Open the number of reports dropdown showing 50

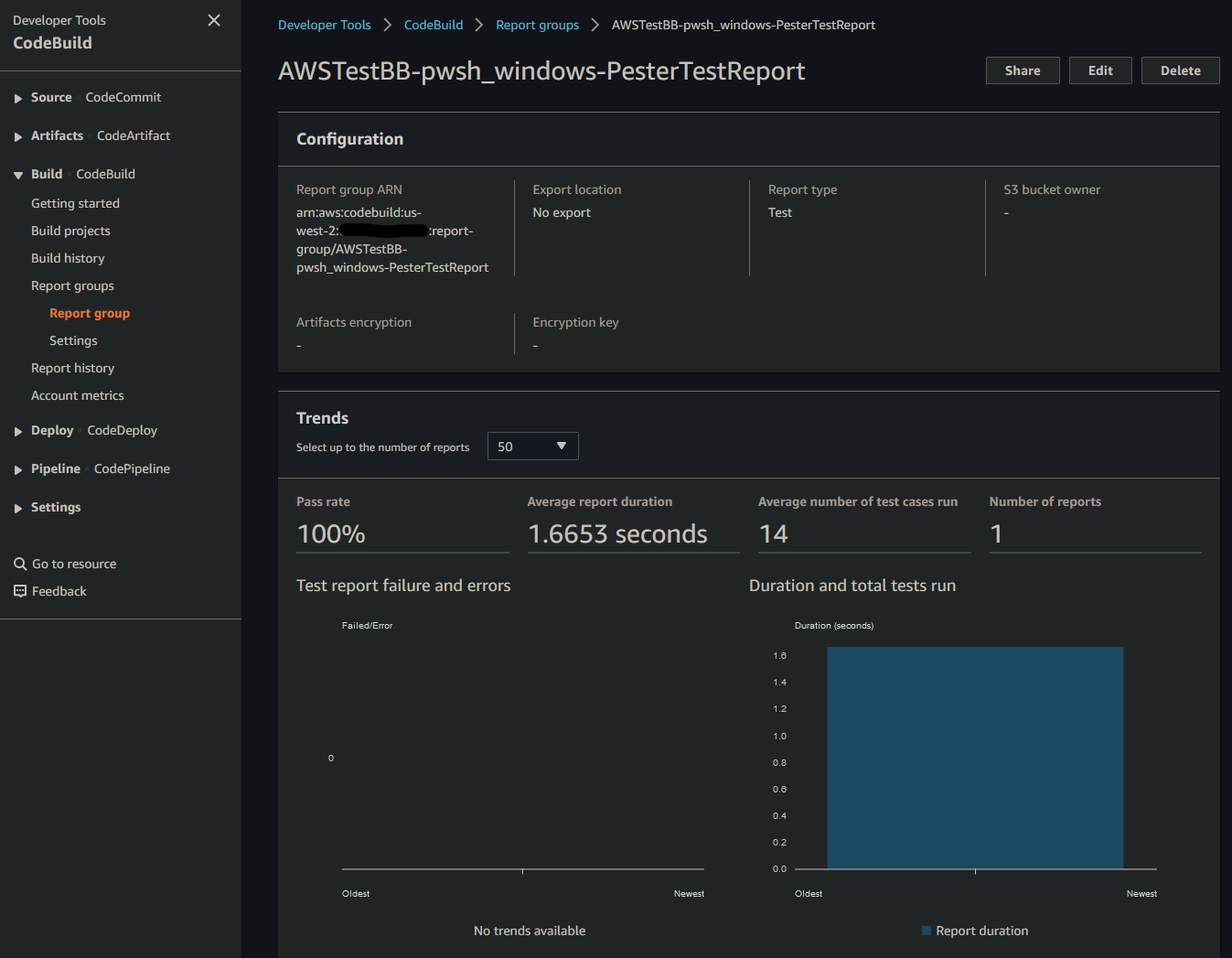(532, 446)
